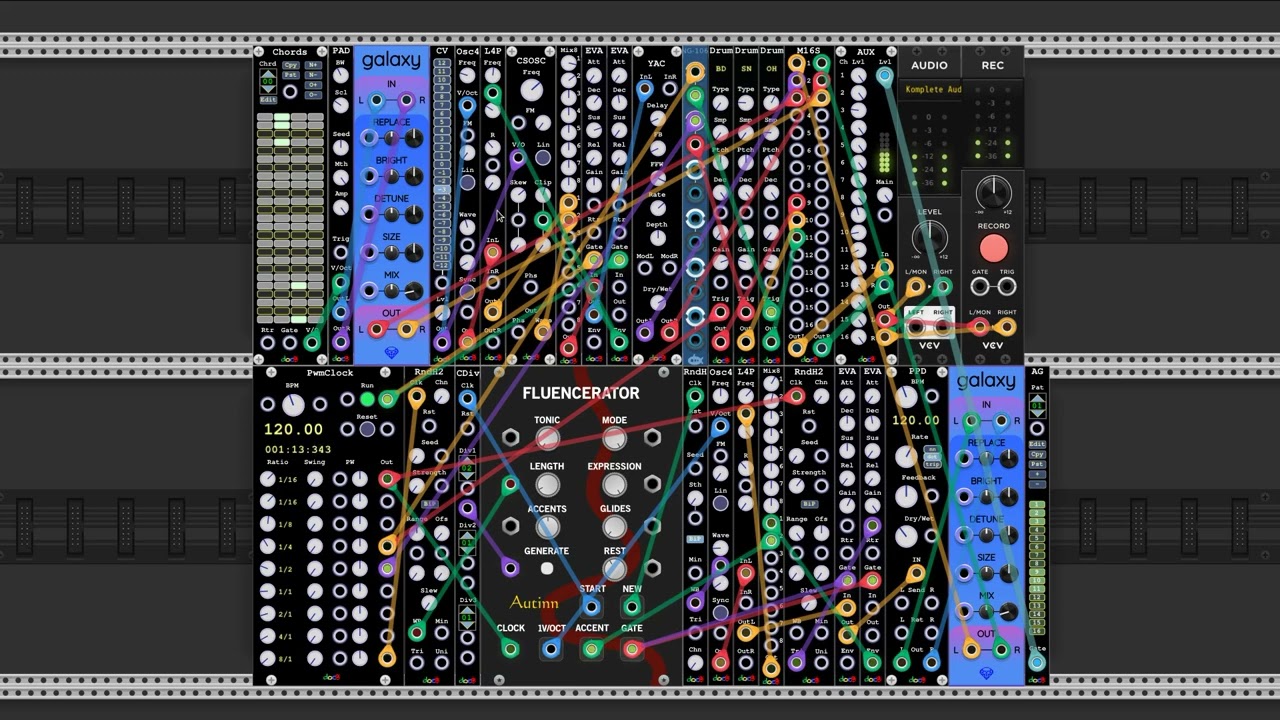Click the REC module TRIG jack
Image resolution: width=1280 pixels, height=720 pixels.
click(x=1006, y=287)
